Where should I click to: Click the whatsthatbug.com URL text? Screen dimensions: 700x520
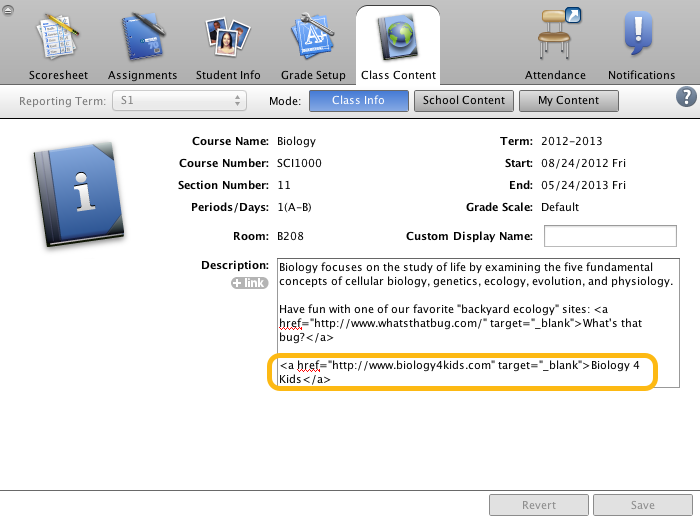(396, 323)
